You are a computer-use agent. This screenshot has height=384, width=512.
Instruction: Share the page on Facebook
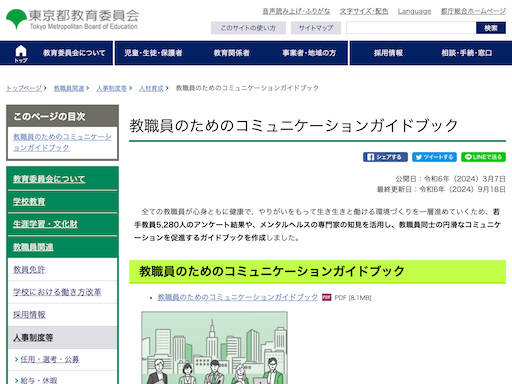(385, 157)
